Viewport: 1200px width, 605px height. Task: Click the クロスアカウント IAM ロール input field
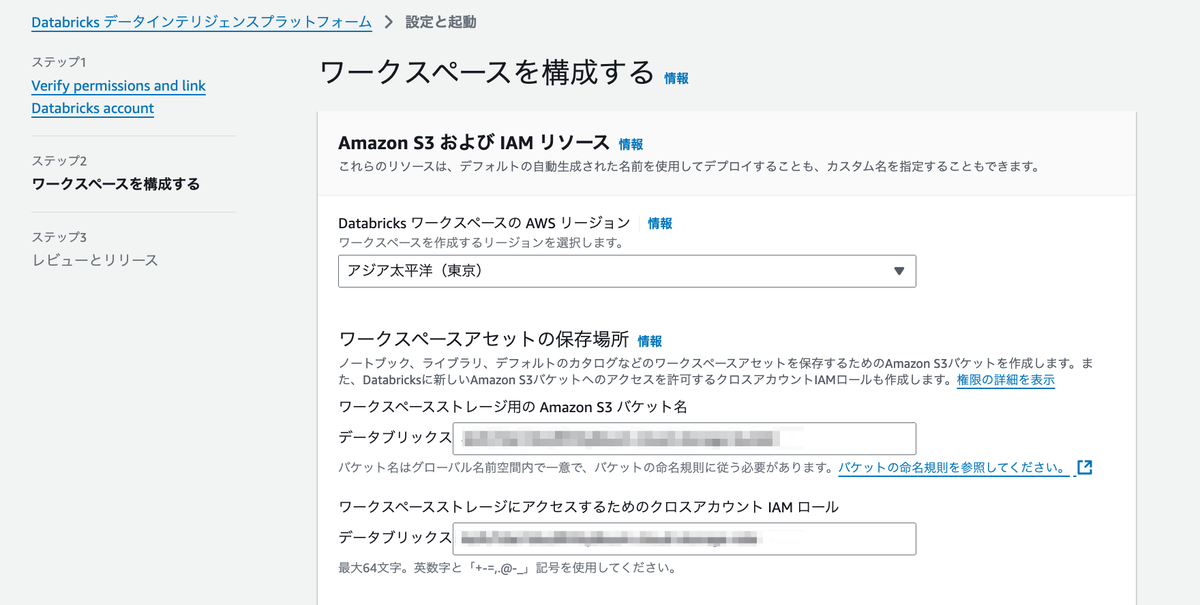tap(684, 539)
